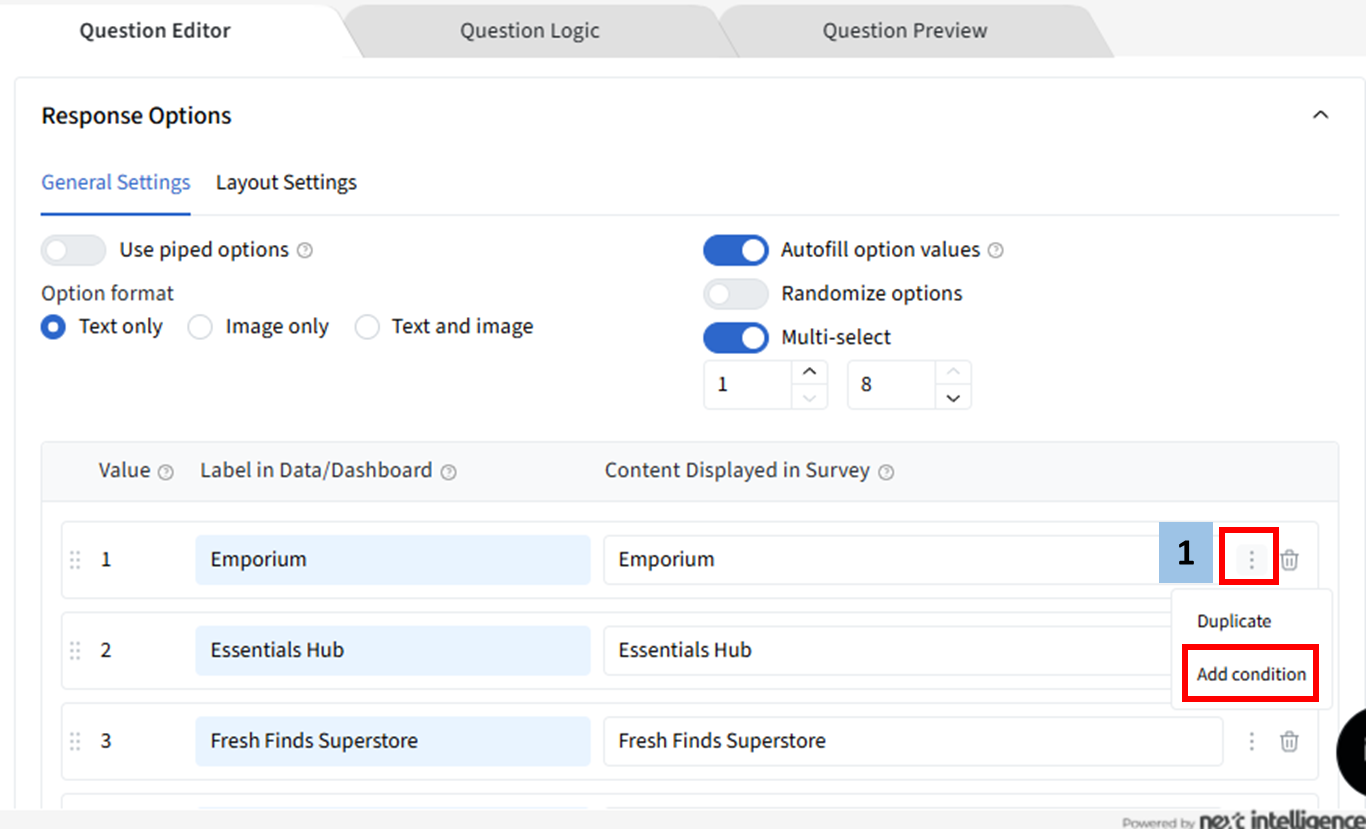Increase the minimum selection count stepper

pos(809,372)
